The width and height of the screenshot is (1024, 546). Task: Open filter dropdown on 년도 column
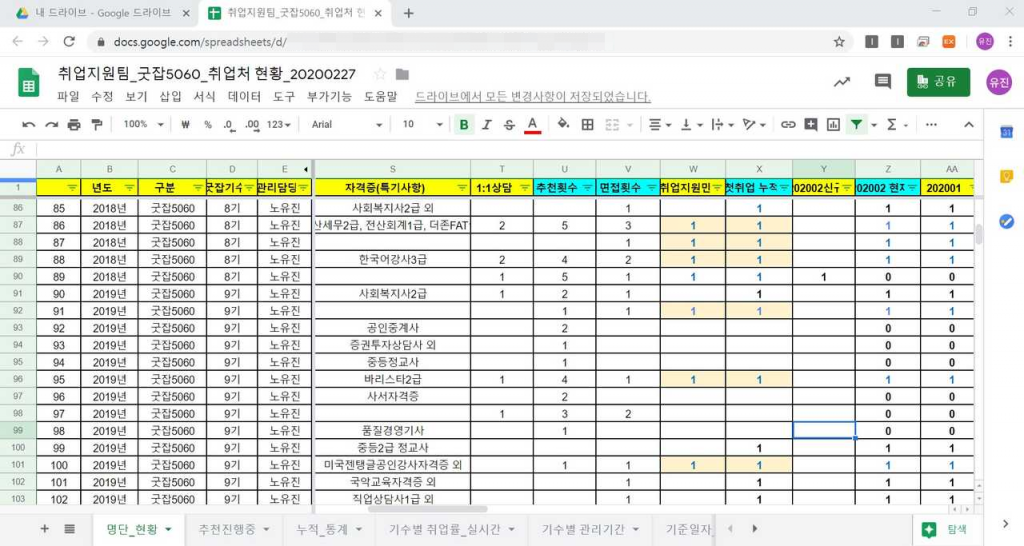[128, 188]
